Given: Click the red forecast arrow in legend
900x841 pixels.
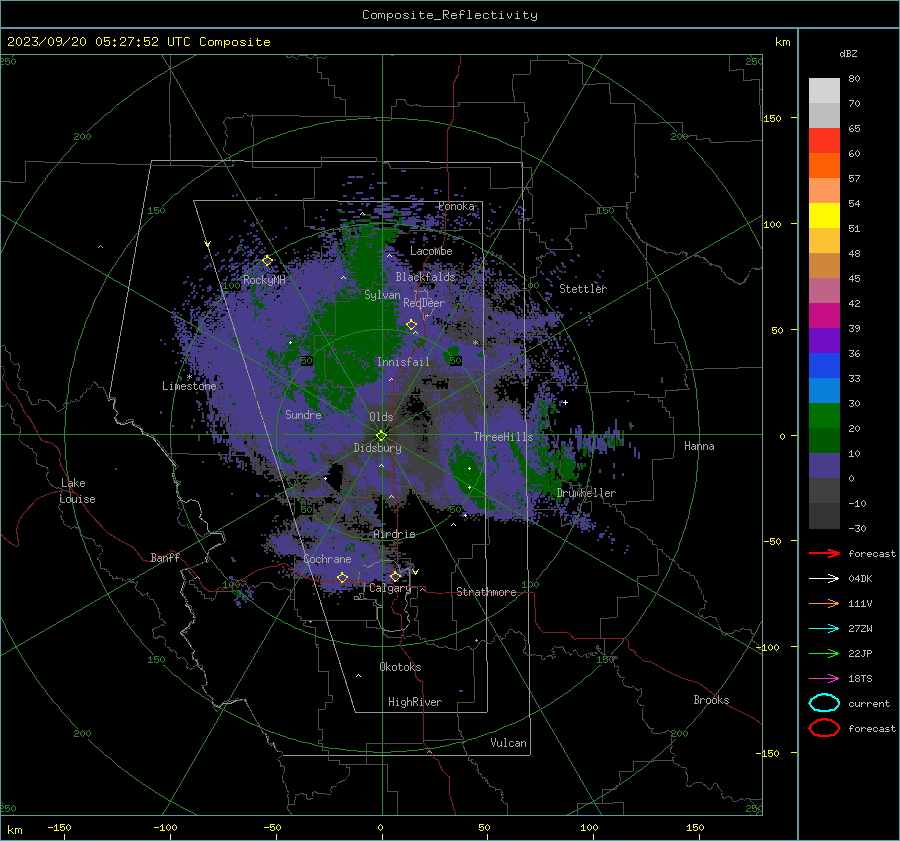Looking at the screenshot, I should pyautogui.click(x=824, y=553).
